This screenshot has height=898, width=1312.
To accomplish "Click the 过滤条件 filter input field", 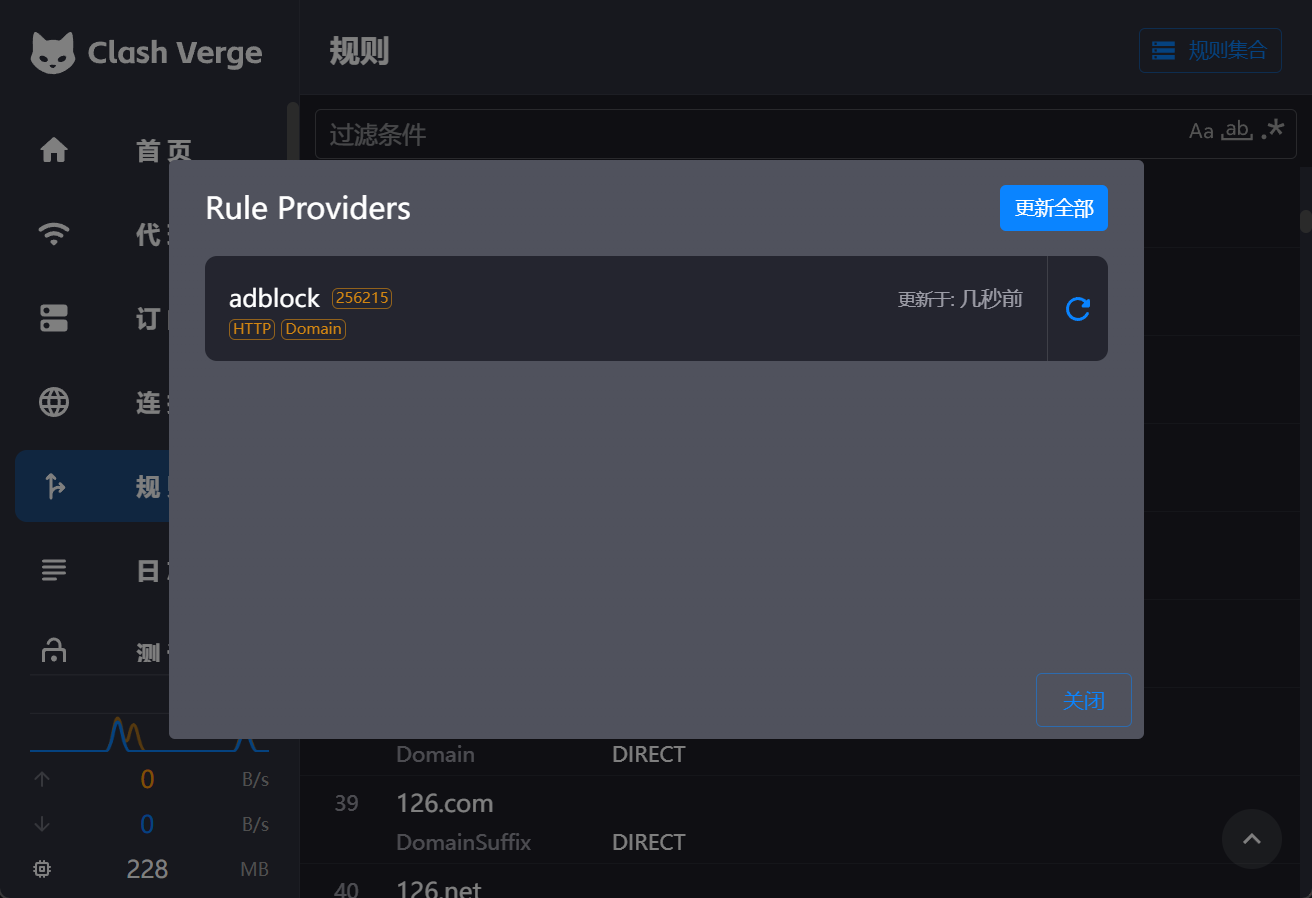I will pos(750,134).
